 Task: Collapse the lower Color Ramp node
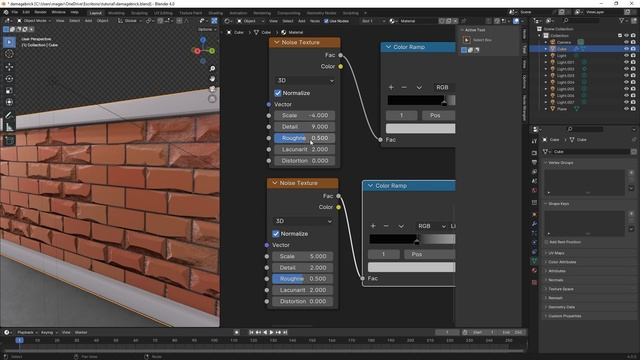pyautogui.click(x=370, y=186)
